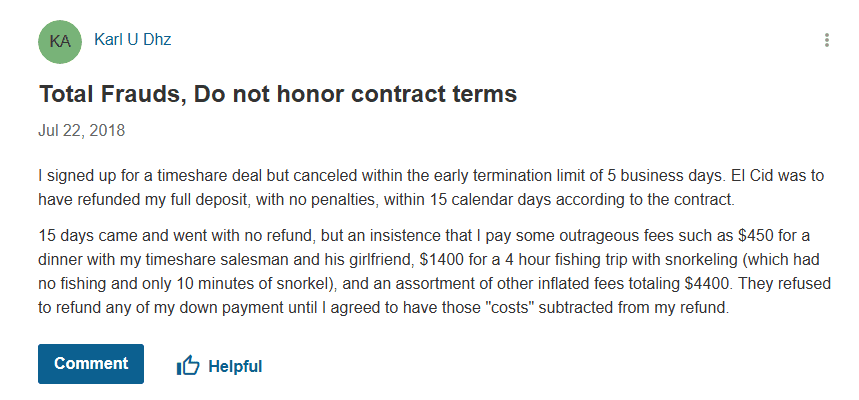859x400 pixels.
Task: Visit Karl U Dhz's profile link
Action: (133, 39)
